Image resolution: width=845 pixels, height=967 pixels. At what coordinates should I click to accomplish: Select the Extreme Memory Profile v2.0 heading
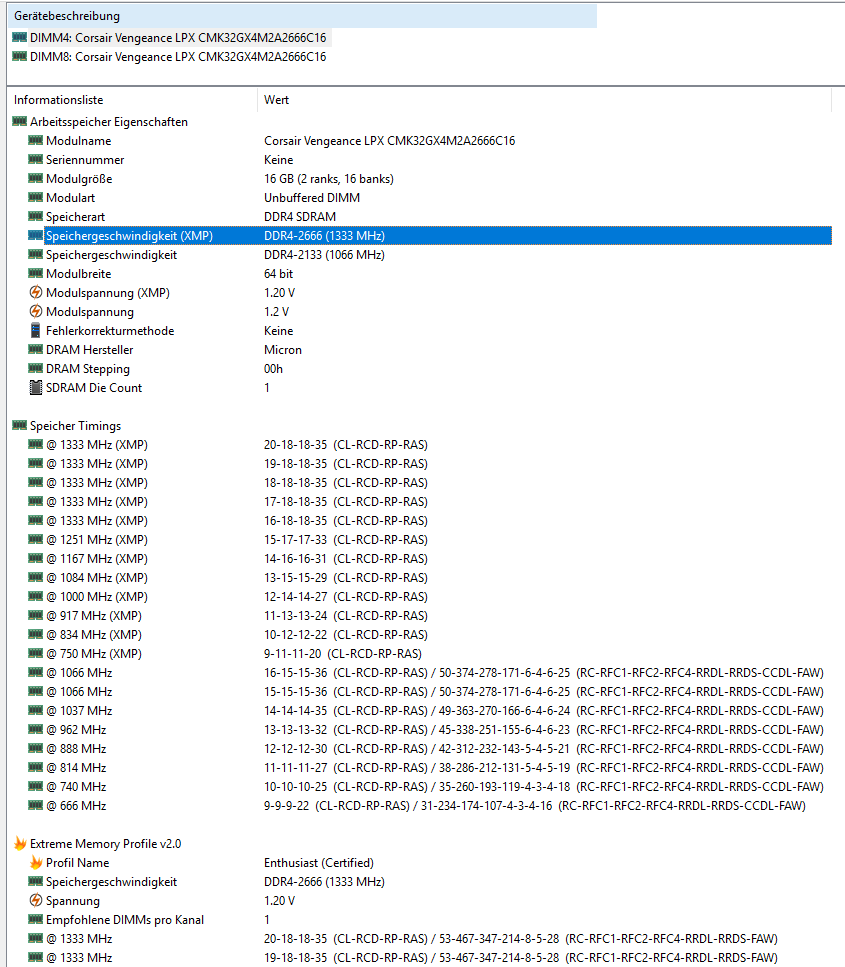105,843
